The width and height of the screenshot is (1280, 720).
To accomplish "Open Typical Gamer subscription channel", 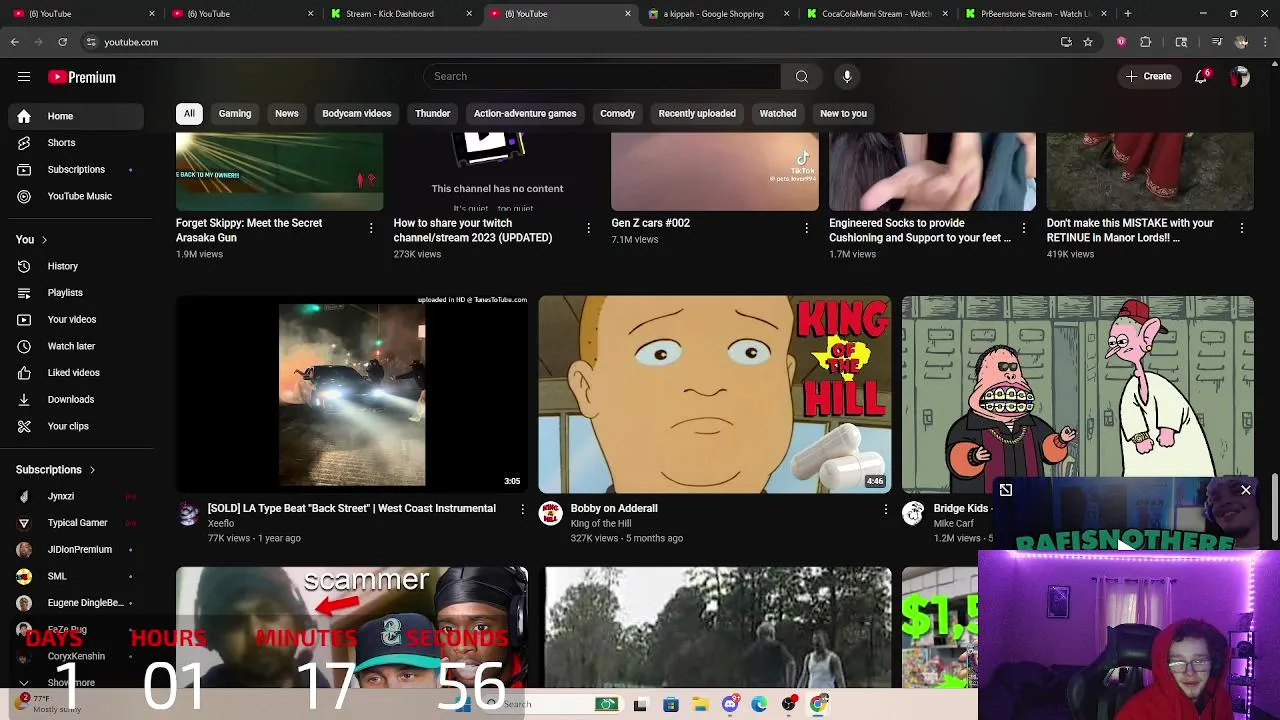I will (76, 523).
